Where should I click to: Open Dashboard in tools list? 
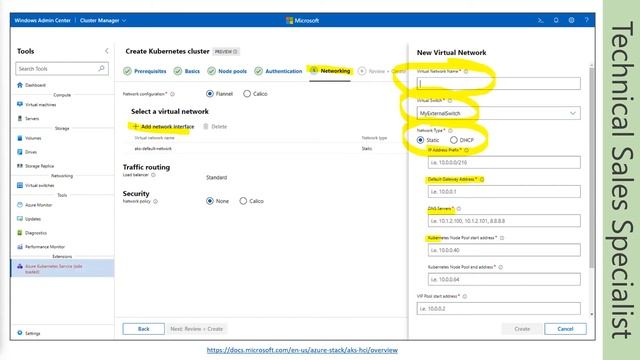point(31,85)
